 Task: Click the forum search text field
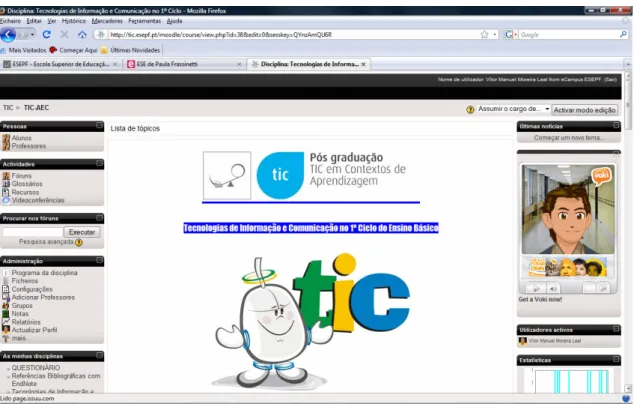coord(33,232)
